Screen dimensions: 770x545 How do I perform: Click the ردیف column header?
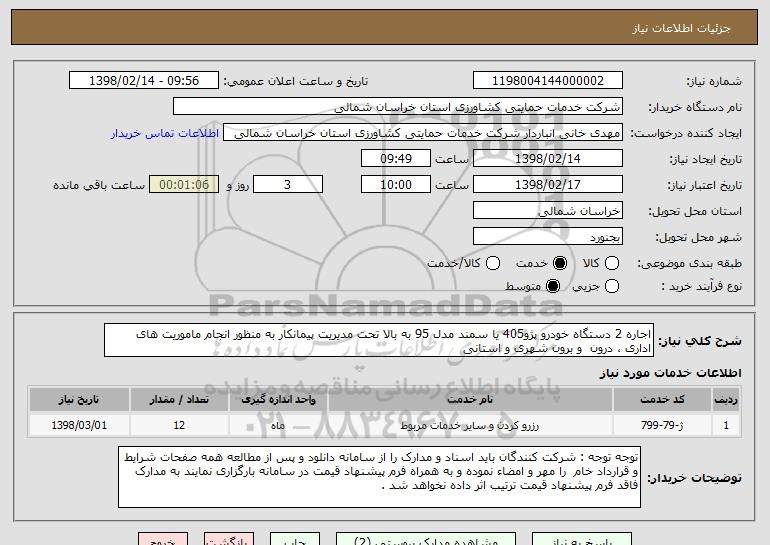pyautogui.click(x=726, y=400)
